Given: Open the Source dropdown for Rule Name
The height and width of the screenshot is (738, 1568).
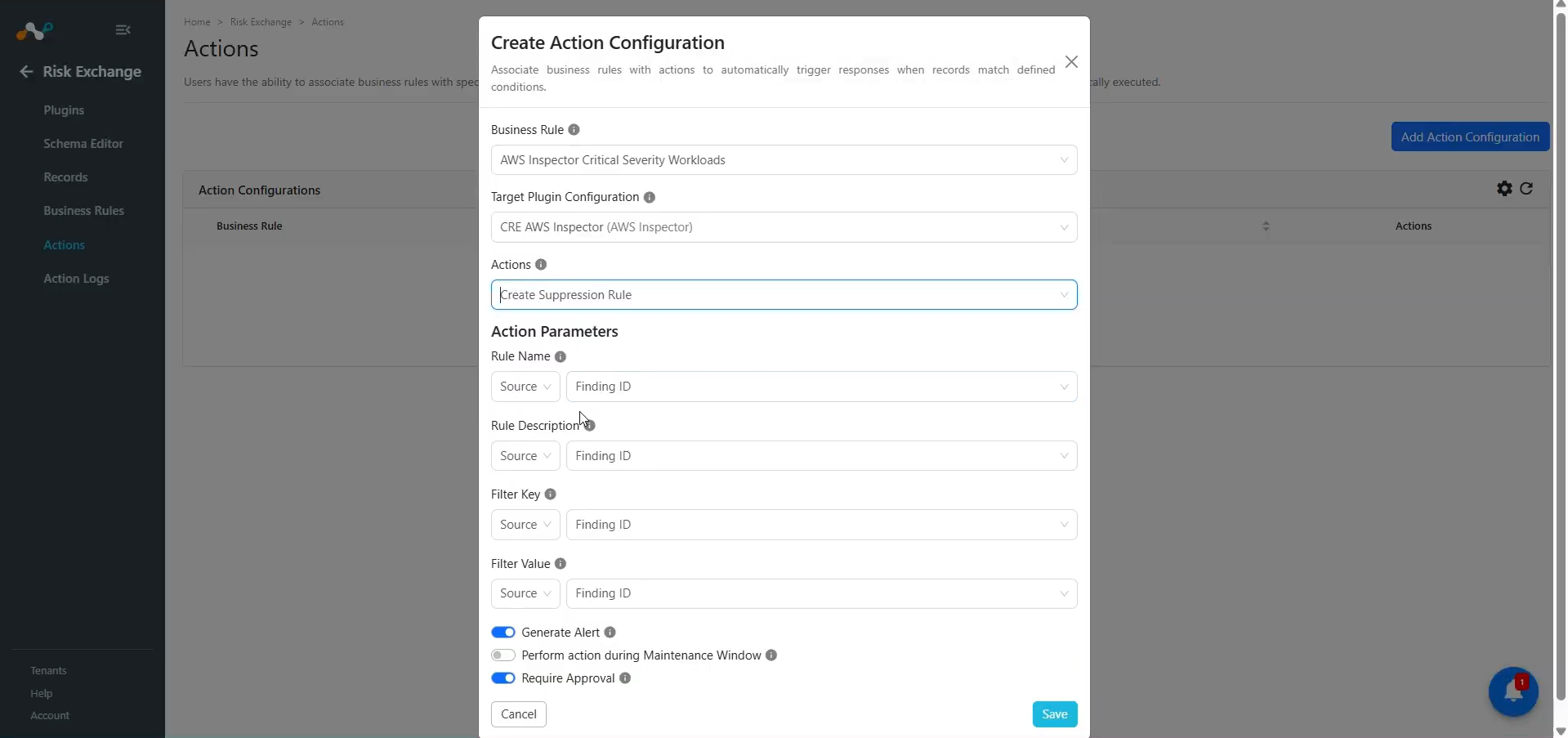Looking at the screenshot, I should [x=525, y=387].
